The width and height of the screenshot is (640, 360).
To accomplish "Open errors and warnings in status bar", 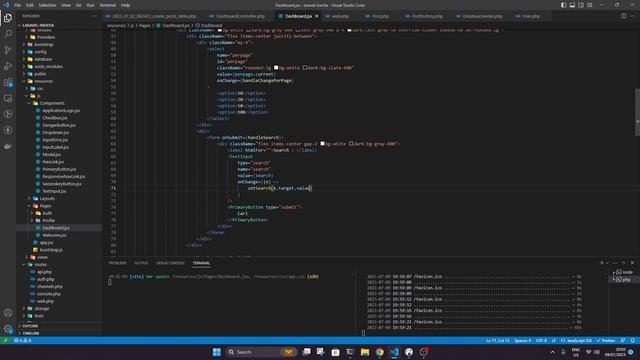I will click(x=22, y=340).
